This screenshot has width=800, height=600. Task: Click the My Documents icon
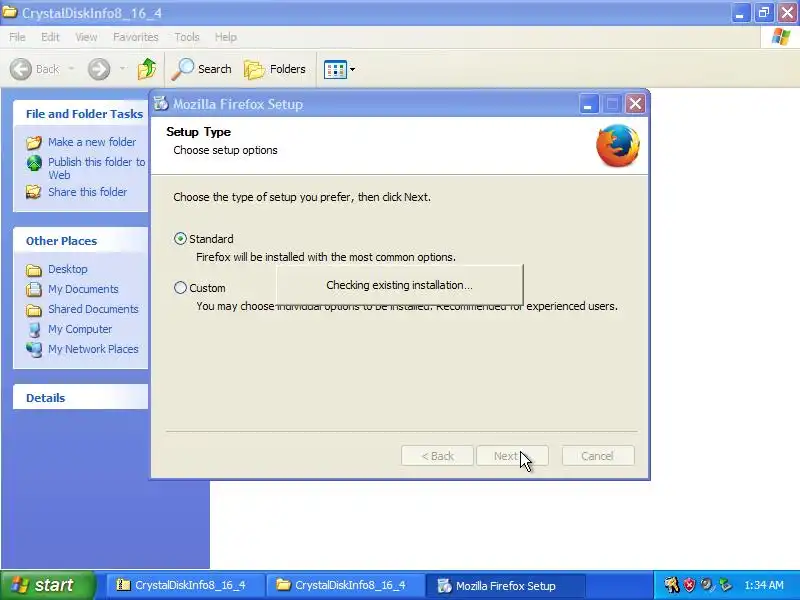(x=34, y=289)
